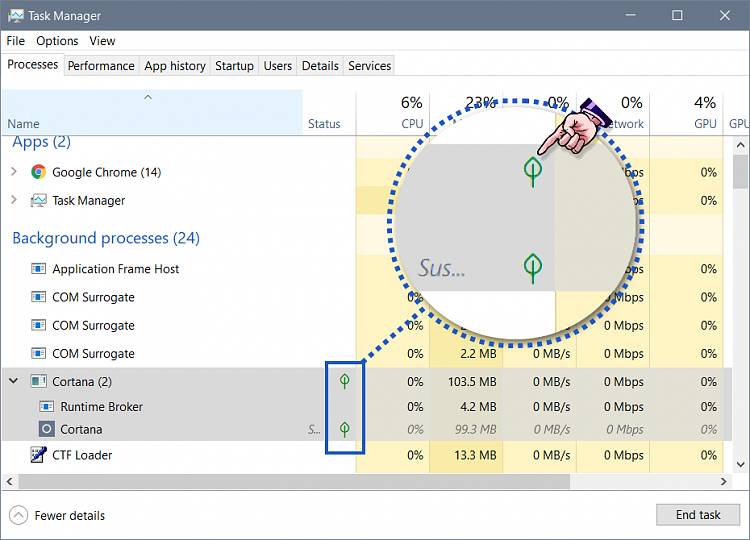The image size is (750, 540).
Task: Click the Cortana circle icon in child row
Action: click(x=47, y=429)
